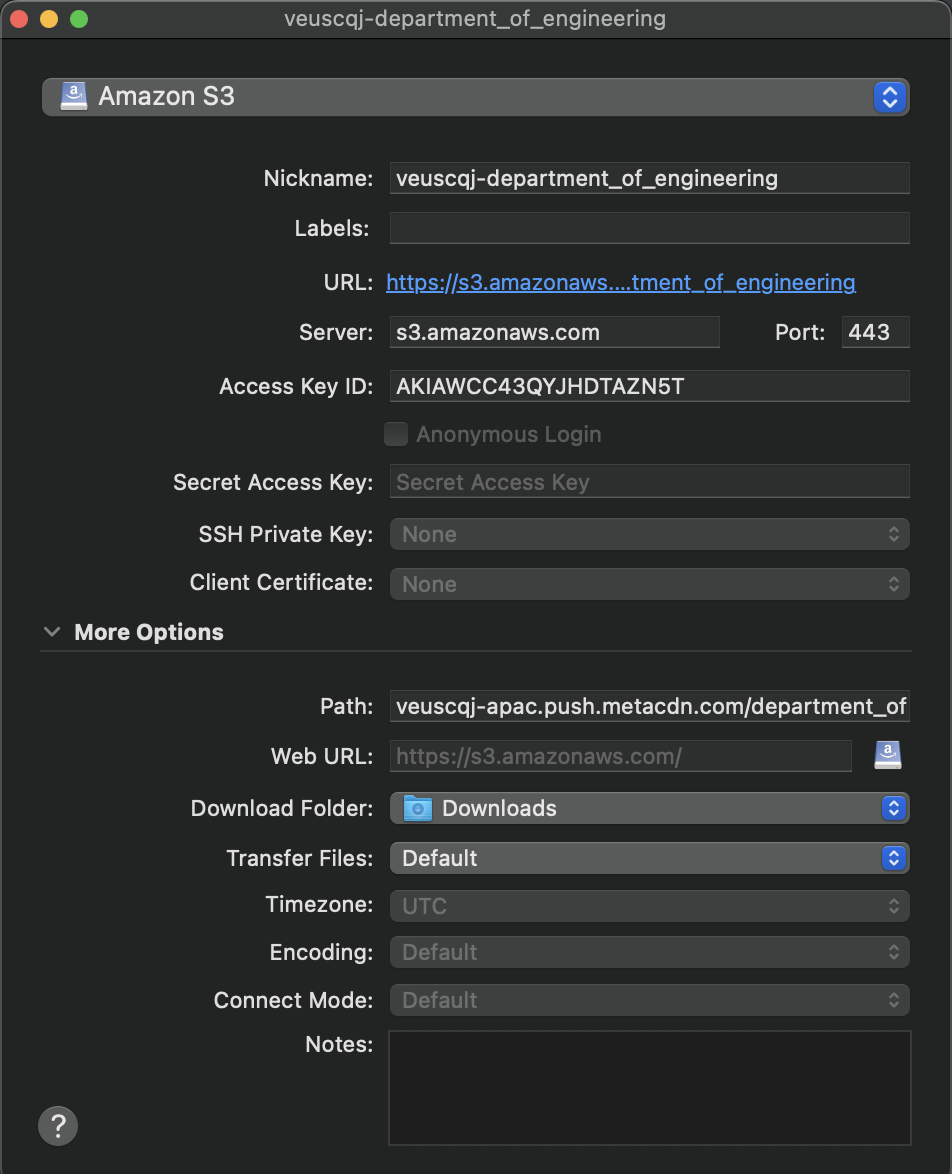
Task: Open the s3.amazonaws URL link
Action: [620, 282]
